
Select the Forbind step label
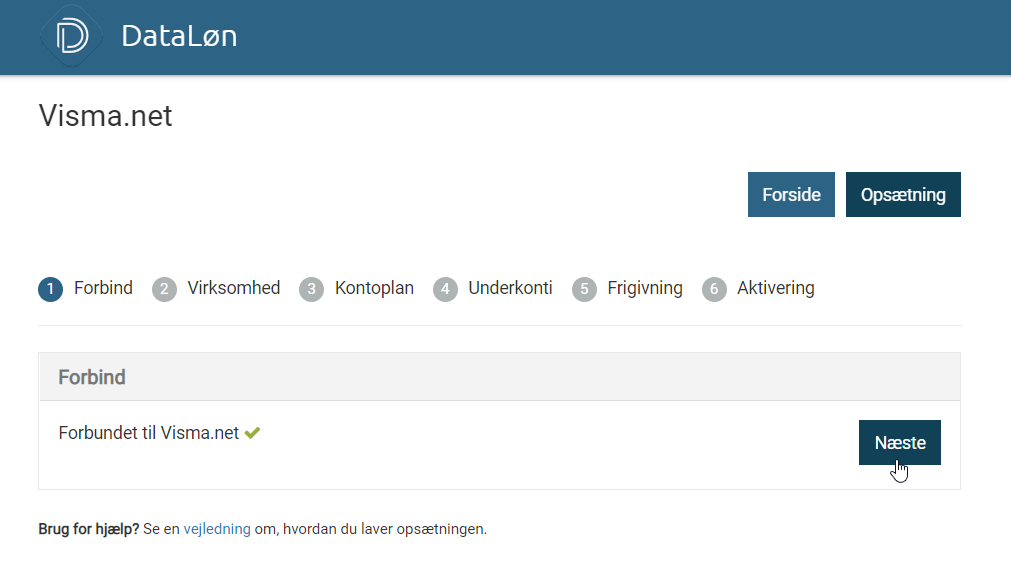[x=103, y=288]
